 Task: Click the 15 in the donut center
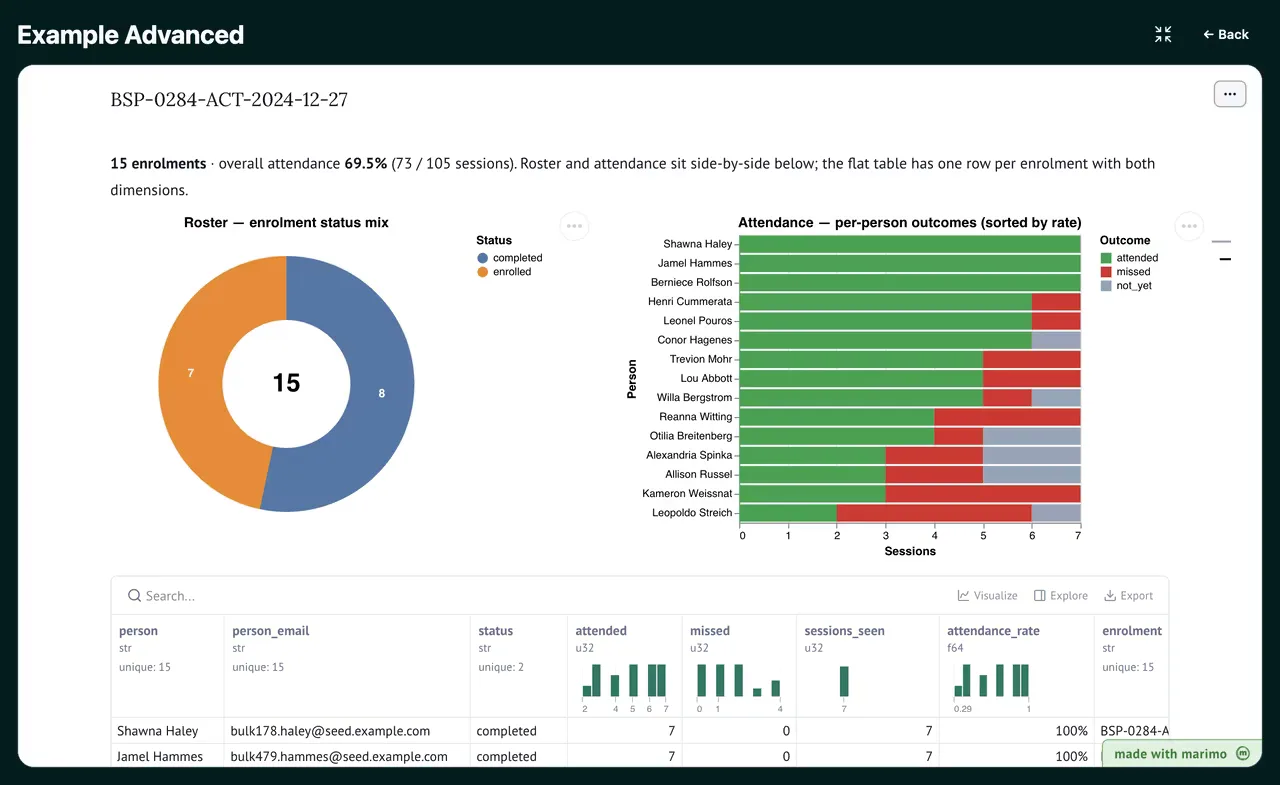point(286,383)
